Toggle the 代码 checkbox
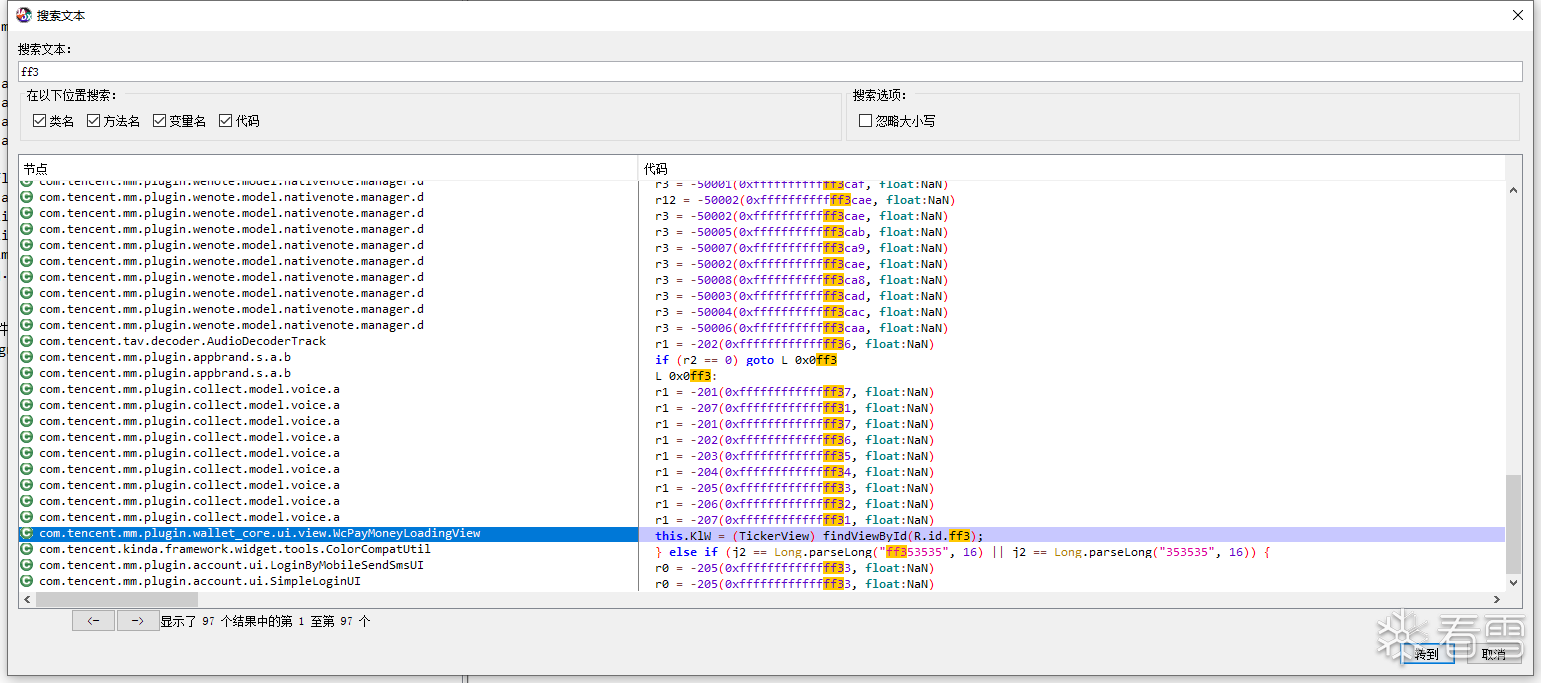The image size is (1541, 683). coord(226,121)
